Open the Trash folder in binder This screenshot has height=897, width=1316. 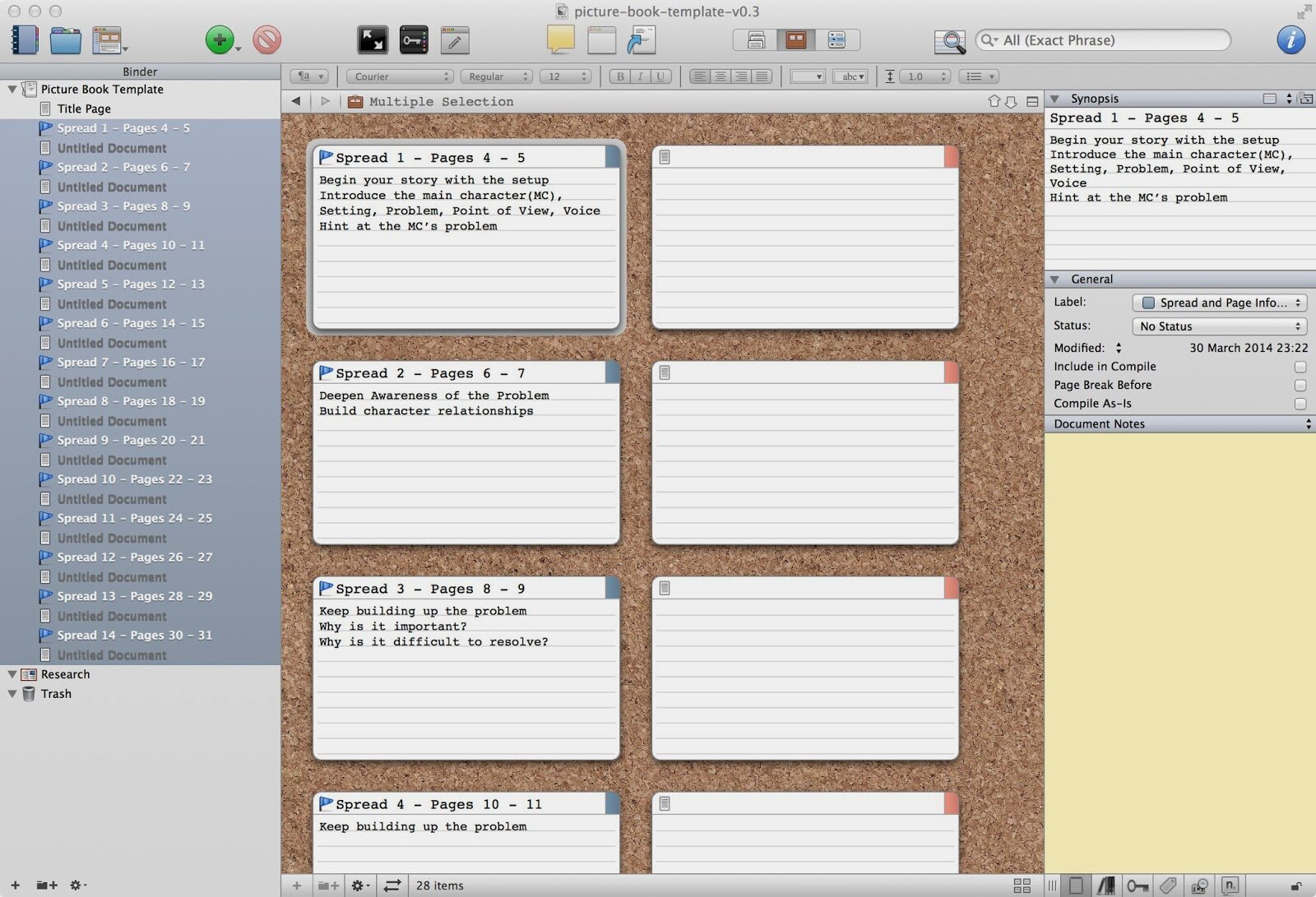(56, 694)
